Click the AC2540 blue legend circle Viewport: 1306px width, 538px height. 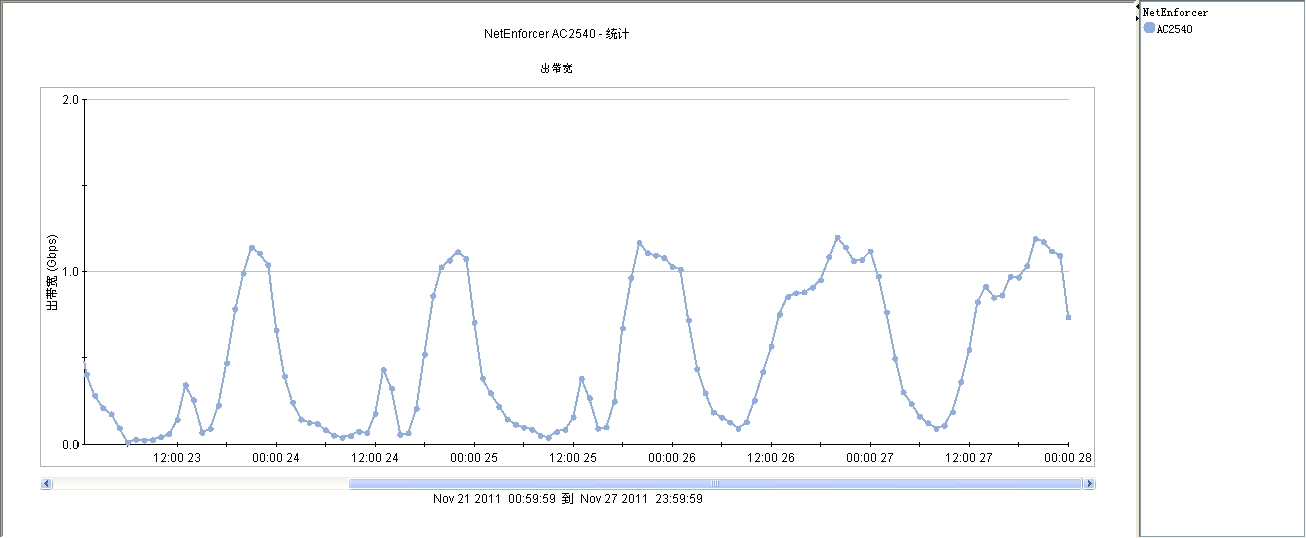(x=1149, y=28)
